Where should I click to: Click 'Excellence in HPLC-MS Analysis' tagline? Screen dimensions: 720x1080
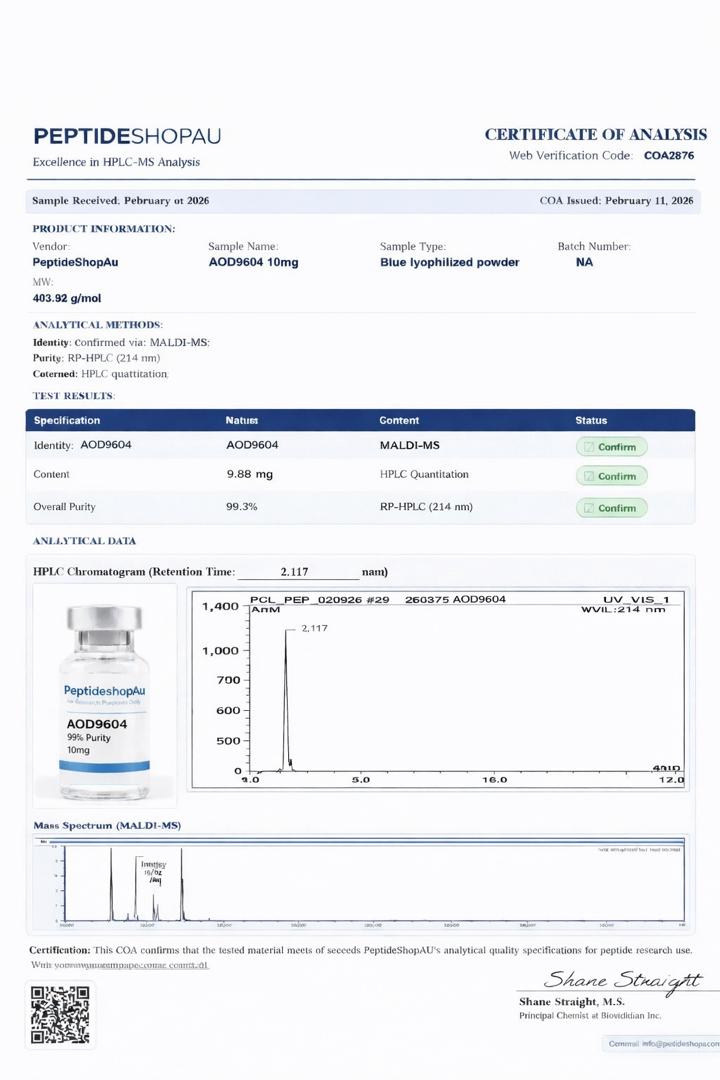coord(116,162)
